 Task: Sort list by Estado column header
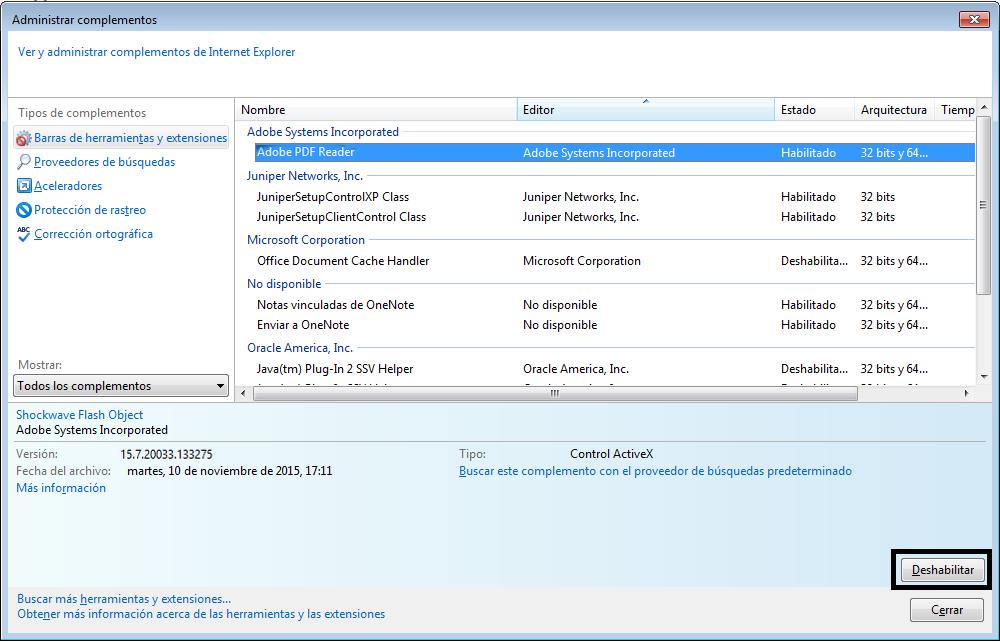814,110
